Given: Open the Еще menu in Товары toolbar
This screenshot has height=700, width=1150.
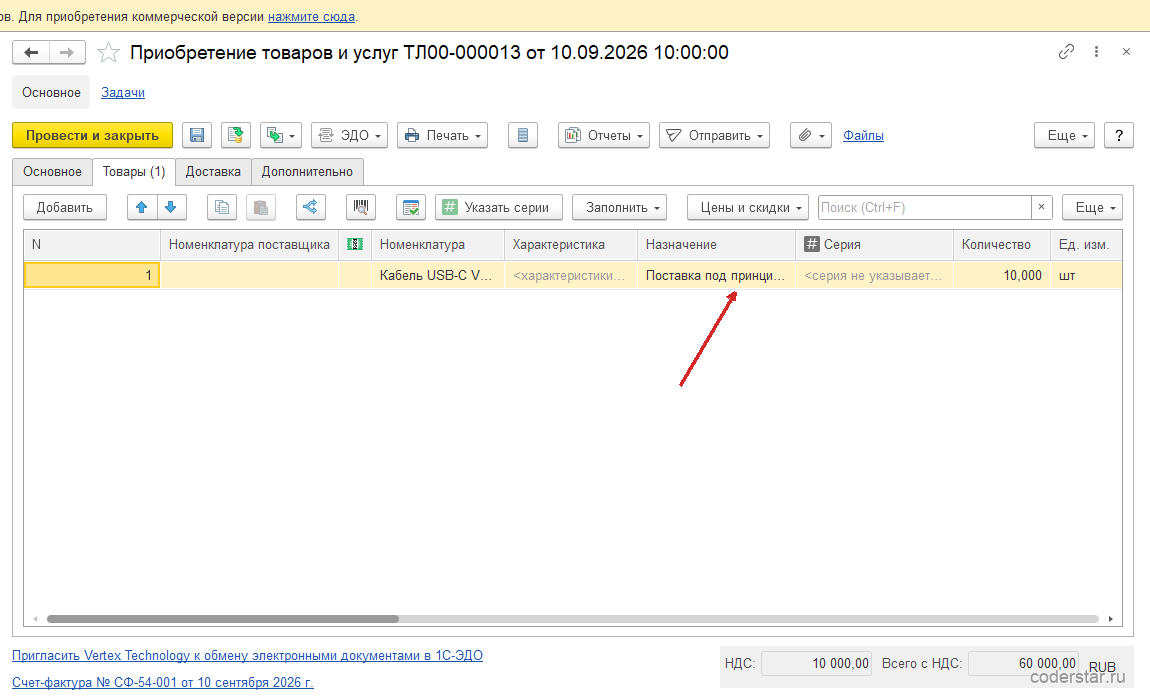Looking at the screenshot, I should (x=1092, y=207).
